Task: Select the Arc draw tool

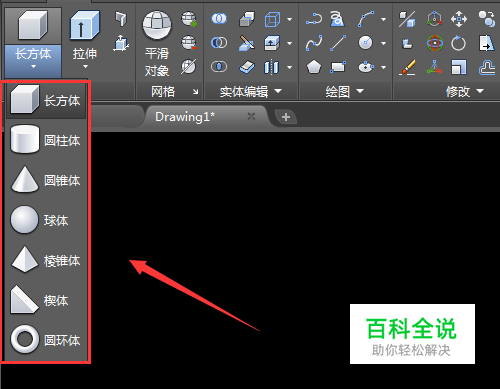Action: [366, 19]
